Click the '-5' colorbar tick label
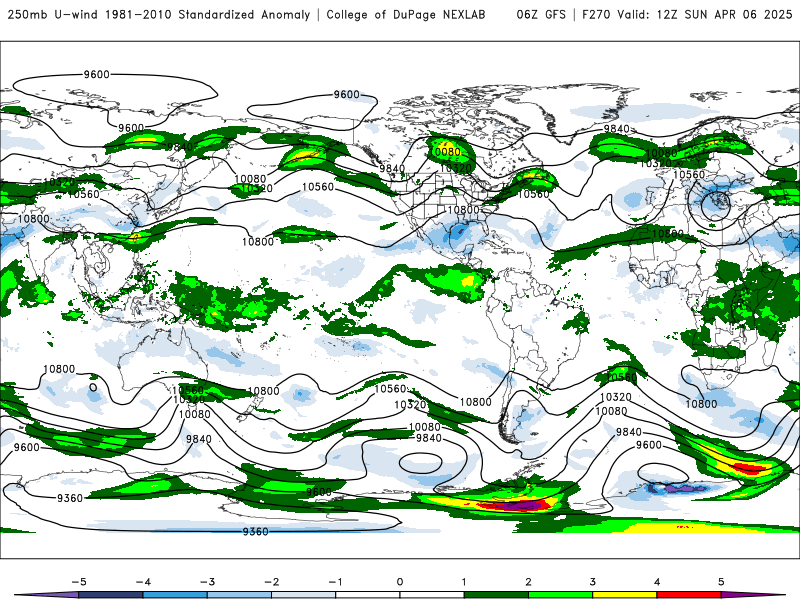This screenshot has height=600, width=800. [79, 582]
